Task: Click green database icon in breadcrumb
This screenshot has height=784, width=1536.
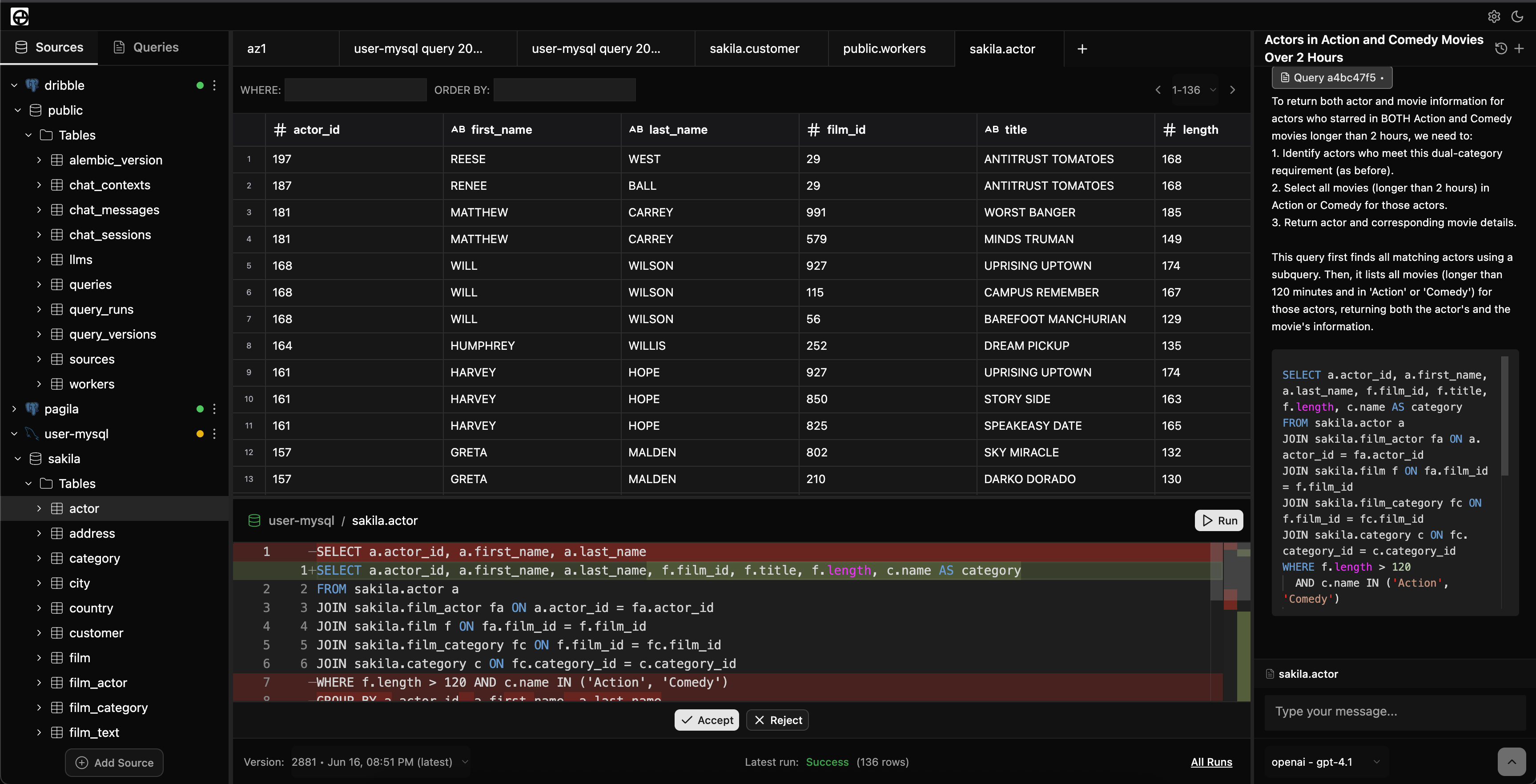Action: pos(254,521)
